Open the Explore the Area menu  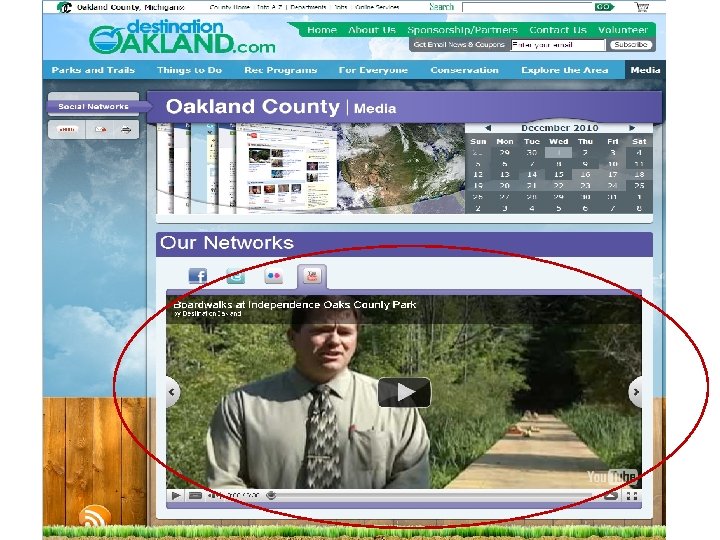click(565, 70)
